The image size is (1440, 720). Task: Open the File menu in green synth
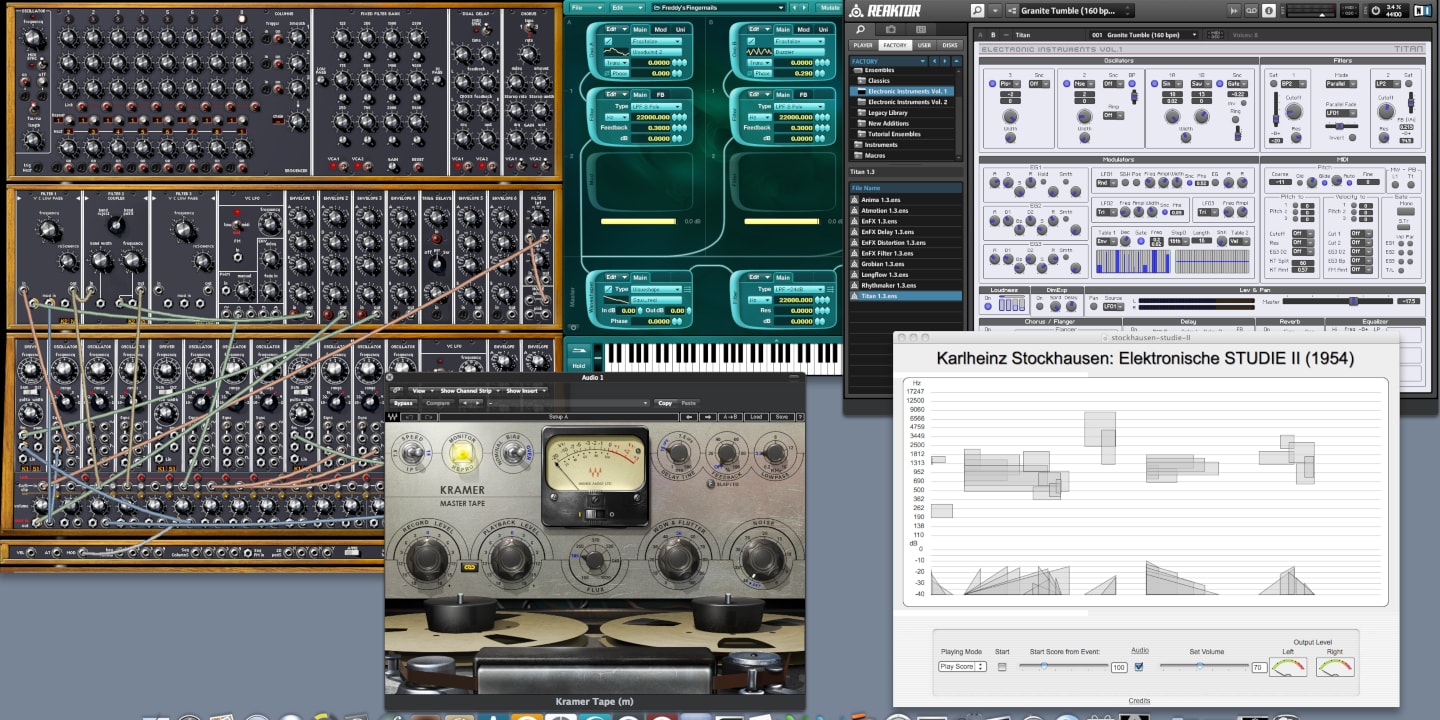pyautogui.click(x=586, y=8)
